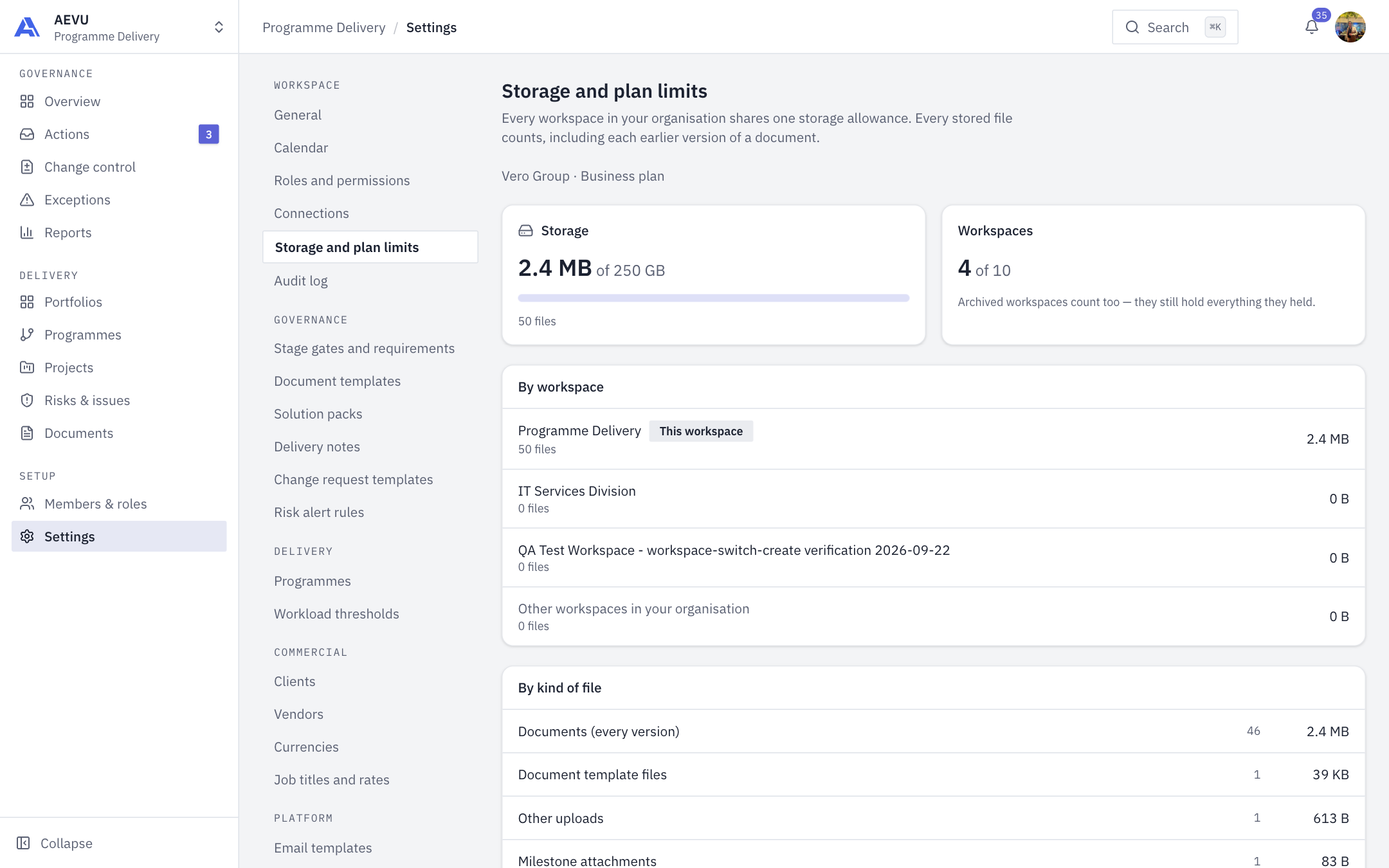Open Job titles and rates

(332, 780)
